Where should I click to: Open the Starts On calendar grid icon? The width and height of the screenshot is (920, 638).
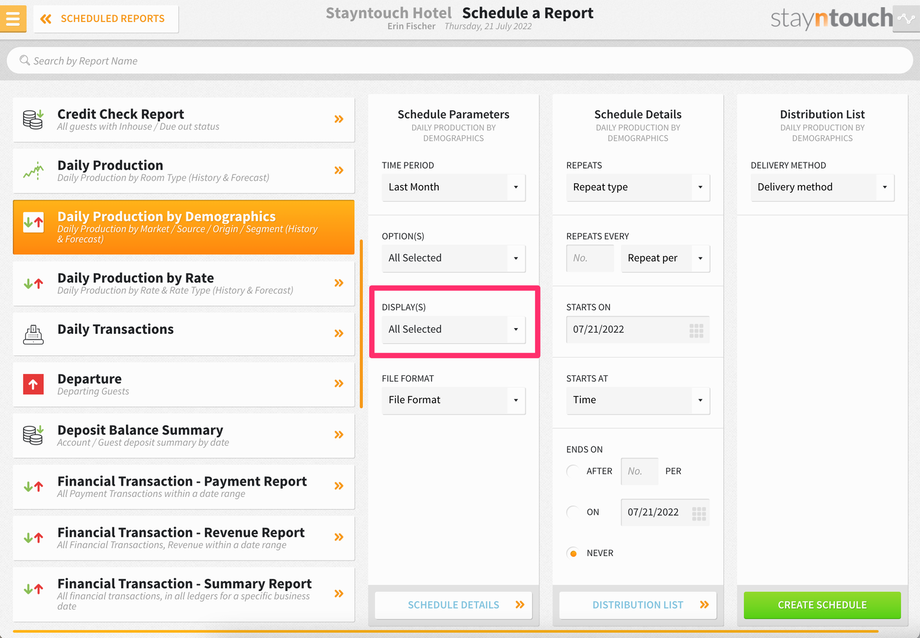[696, 330]
